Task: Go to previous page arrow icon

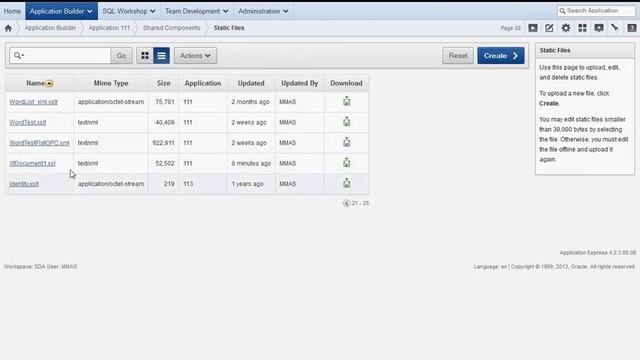Action: point(346,203)
